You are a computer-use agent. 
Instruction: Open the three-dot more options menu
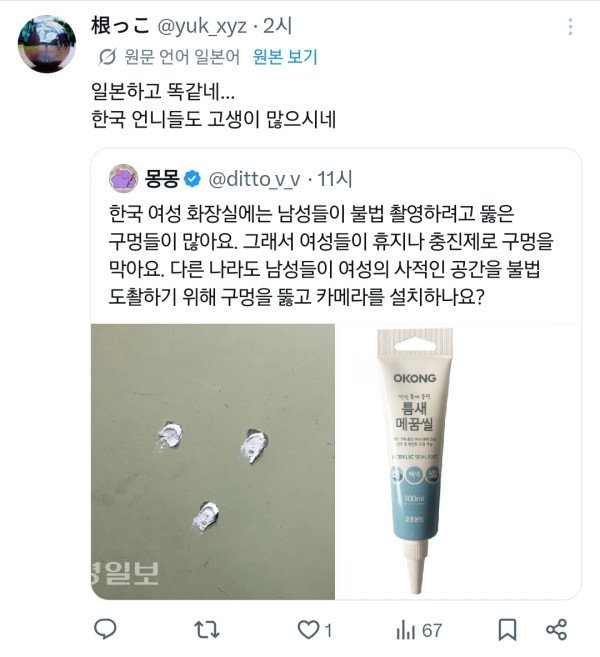[x=570, y=27]
